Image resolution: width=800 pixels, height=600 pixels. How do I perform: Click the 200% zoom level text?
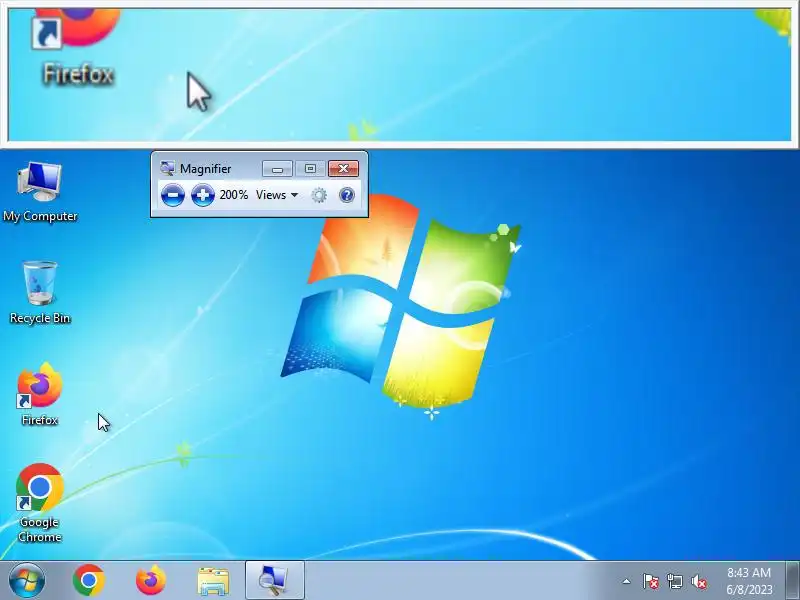[x=234, y=195]
